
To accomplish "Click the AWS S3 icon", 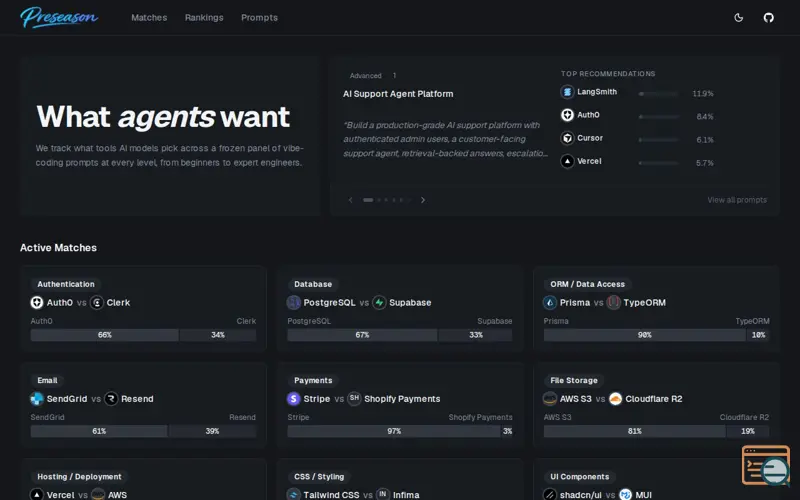I will [549, 399].
